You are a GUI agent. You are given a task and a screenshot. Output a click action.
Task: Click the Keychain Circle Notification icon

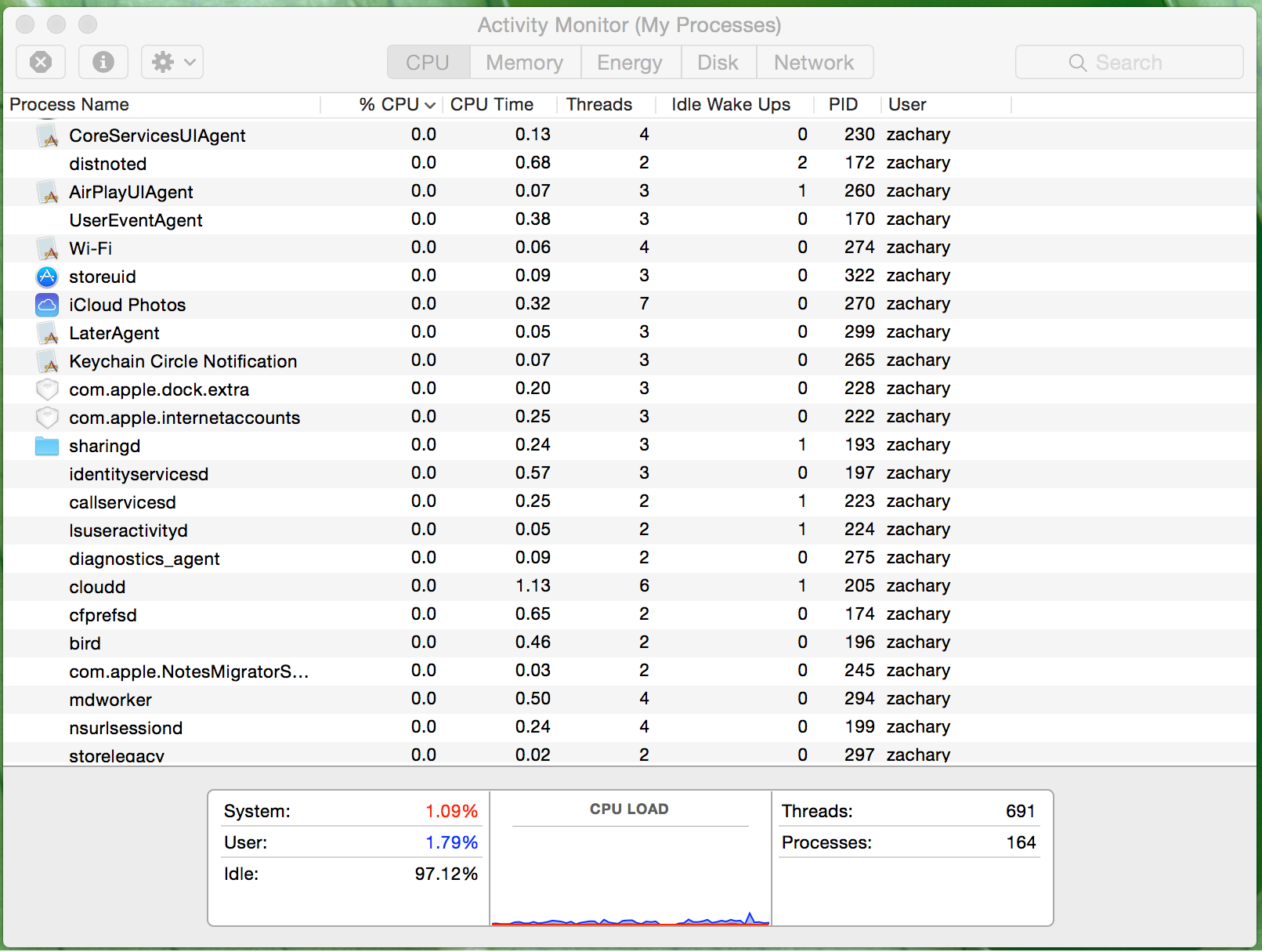pyautogui.click(x=48, y=361)
